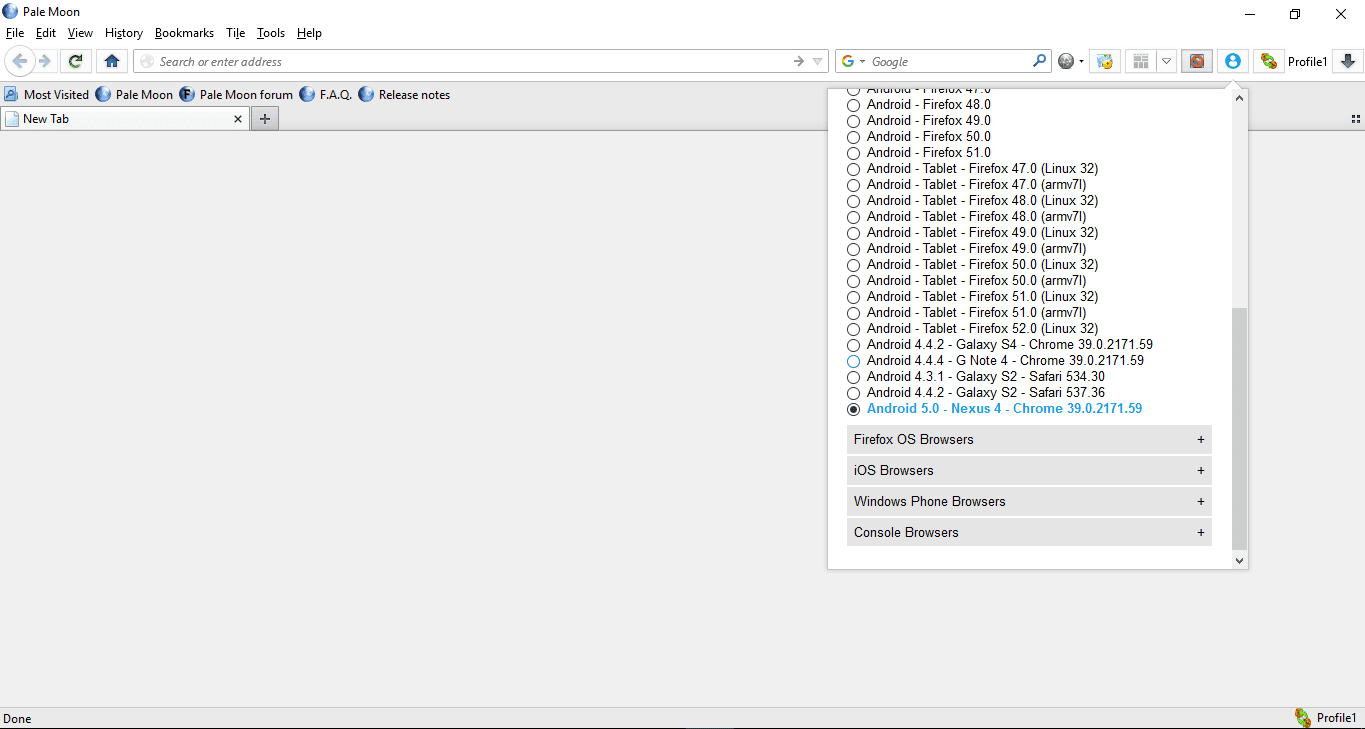Click the Back navigation arrow
The height and width of the screenshot is (729, 1365).
(19, 61)
